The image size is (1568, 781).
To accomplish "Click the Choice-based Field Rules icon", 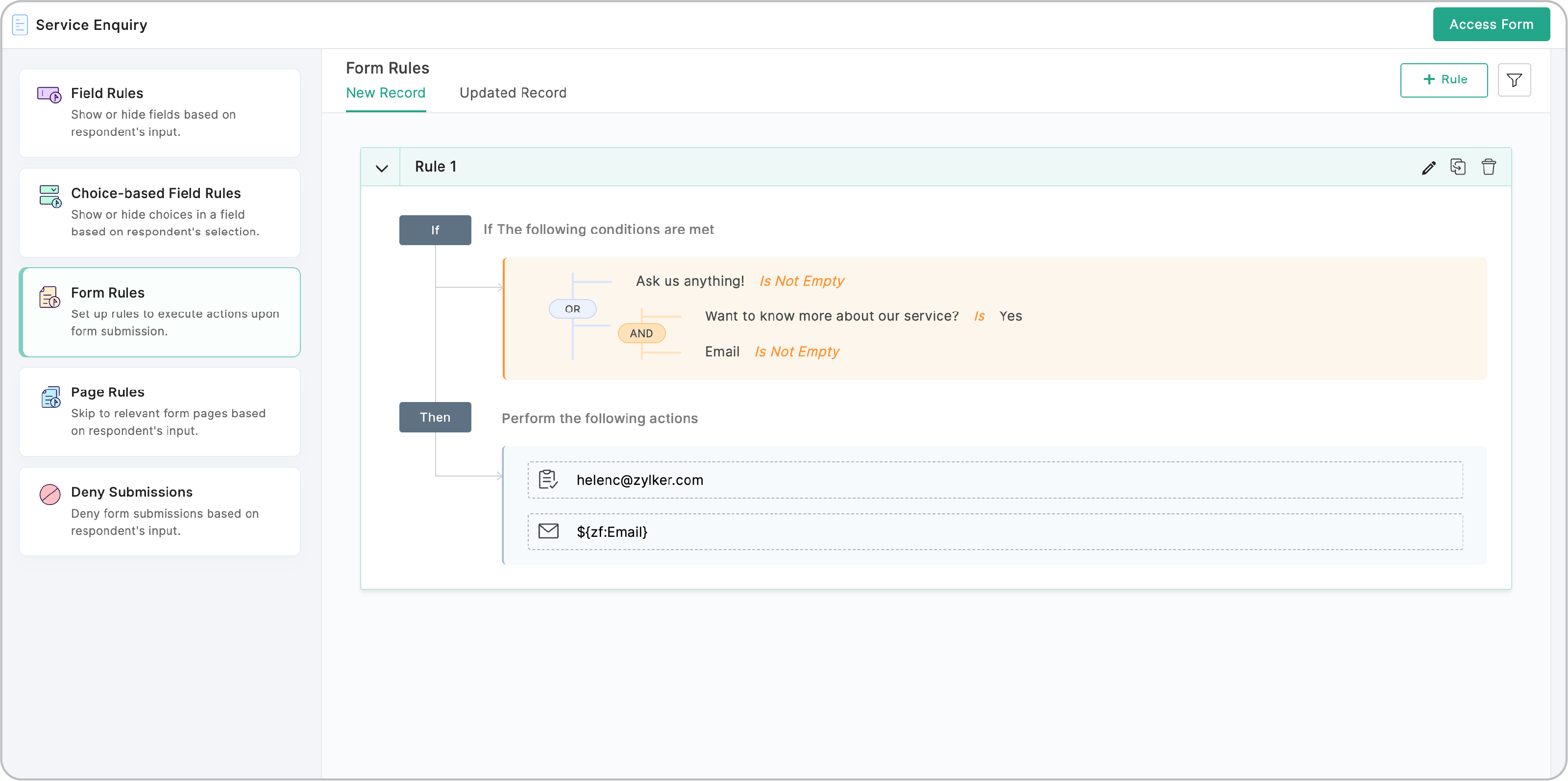I will pos(50,196).
